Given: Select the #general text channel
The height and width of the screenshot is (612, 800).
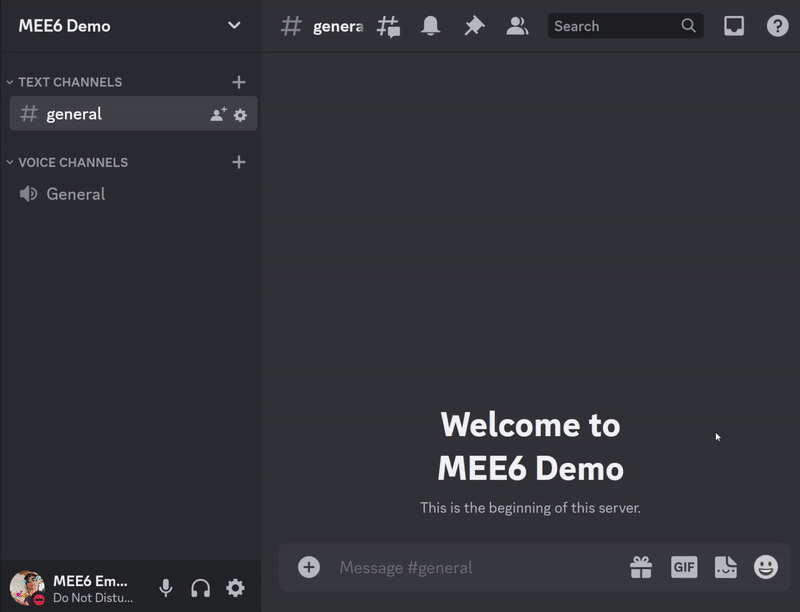Looking at the screenshot, I should click(x=133, y=114).
